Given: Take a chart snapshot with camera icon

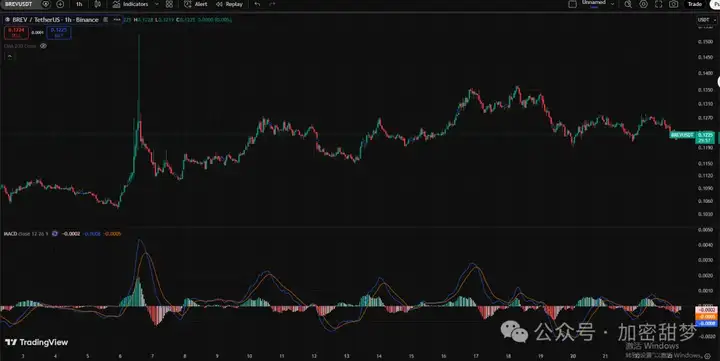Looking at the screenshot, I should pyautogui.click(x=673, y=4).
